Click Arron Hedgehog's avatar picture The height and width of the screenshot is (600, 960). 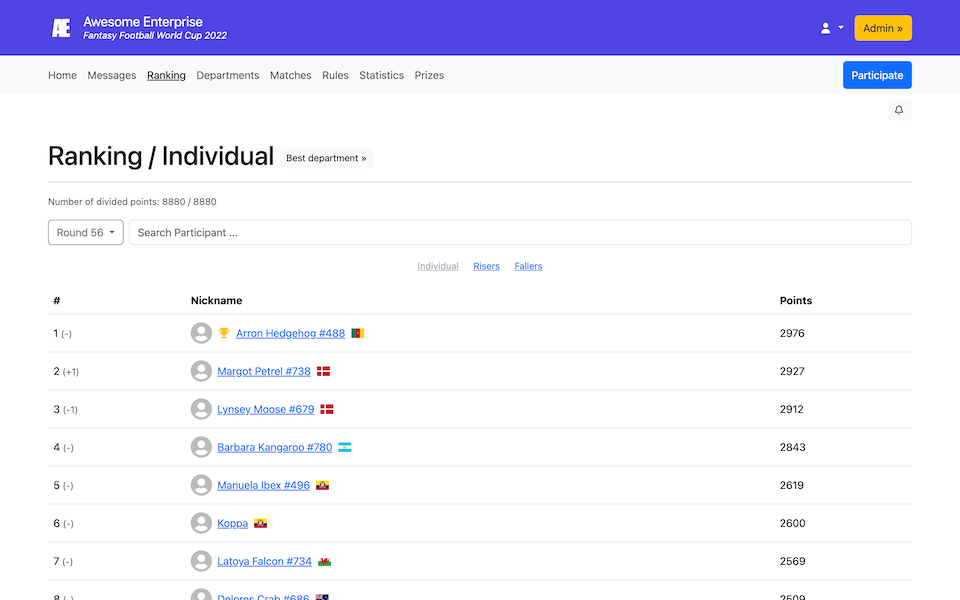[201, 332]
